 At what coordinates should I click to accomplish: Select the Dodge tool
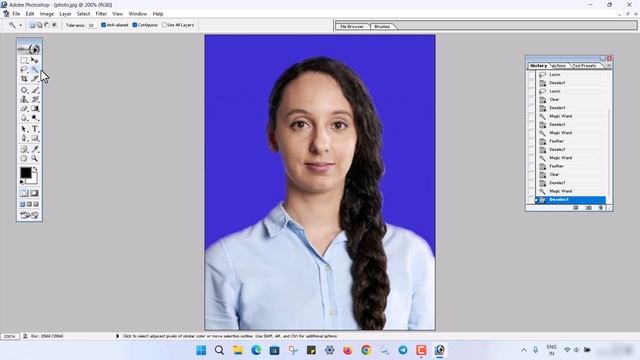[35, 118]
